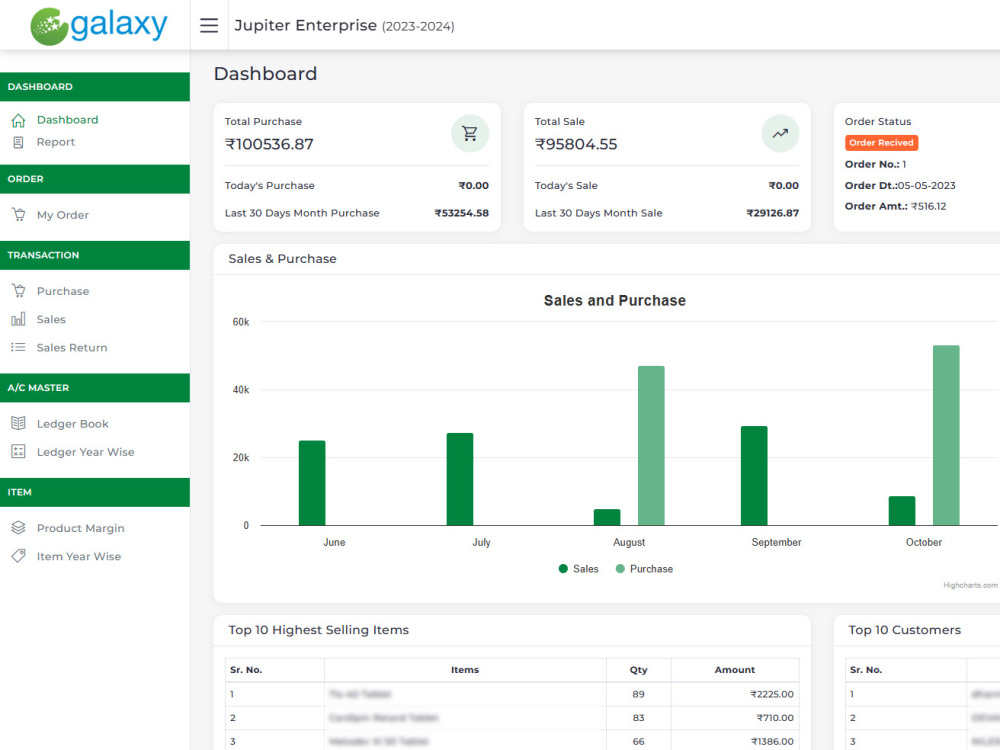The width and height of the screenshot is (1000, 750).
Task: Go to Purchase transaction page
Action: [62, 291]
